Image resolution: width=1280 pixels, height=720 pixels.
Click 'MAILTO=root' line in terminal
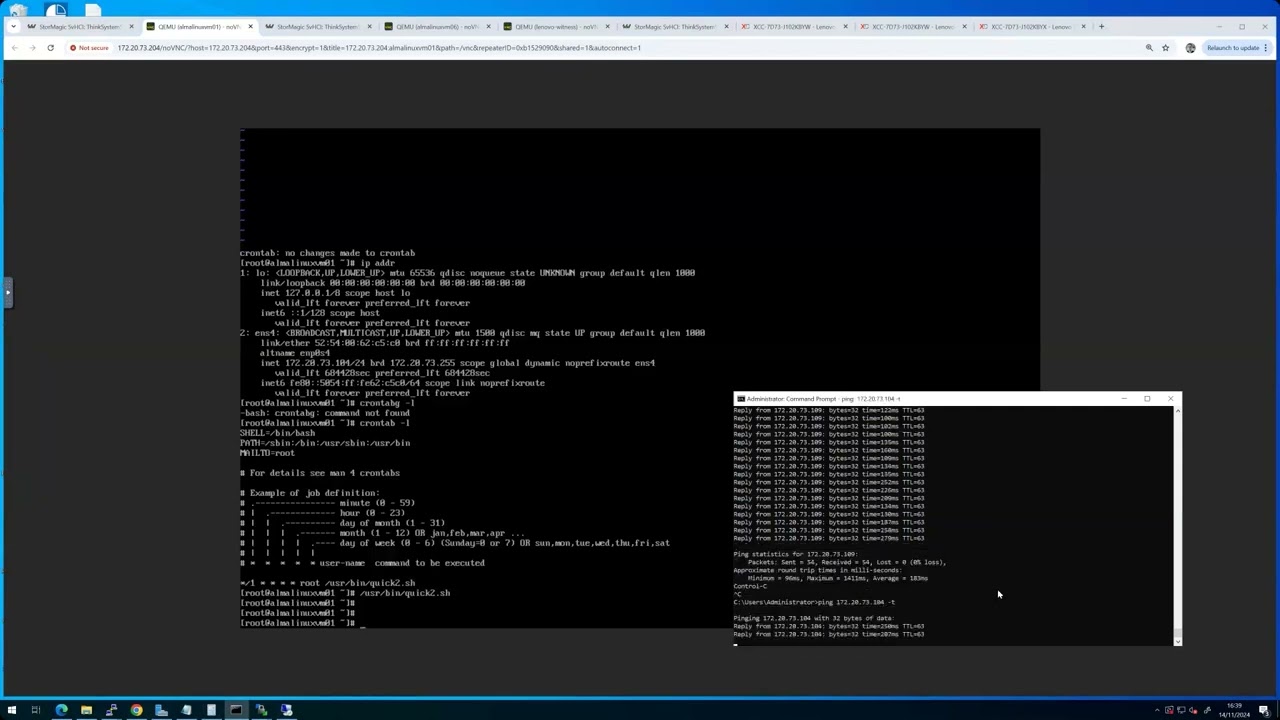(x=267, y=453)
